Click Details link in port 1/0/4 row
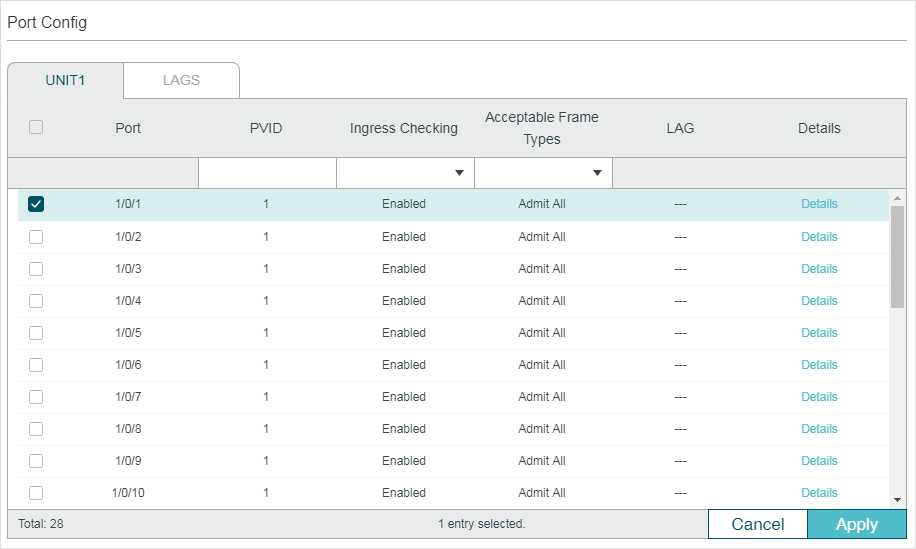Image resolution: width=916 pixels, height=549 pixels. [819, 301]
